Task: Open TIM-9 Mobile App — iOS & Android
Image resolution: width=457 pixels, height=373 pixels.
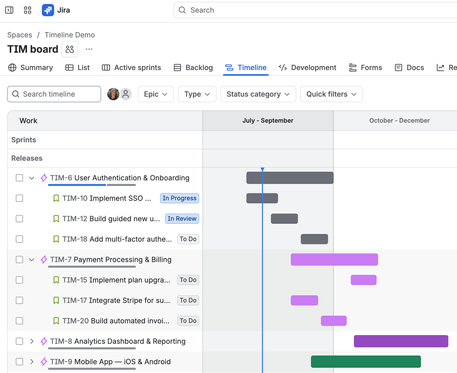Action: tap(110, 361)
